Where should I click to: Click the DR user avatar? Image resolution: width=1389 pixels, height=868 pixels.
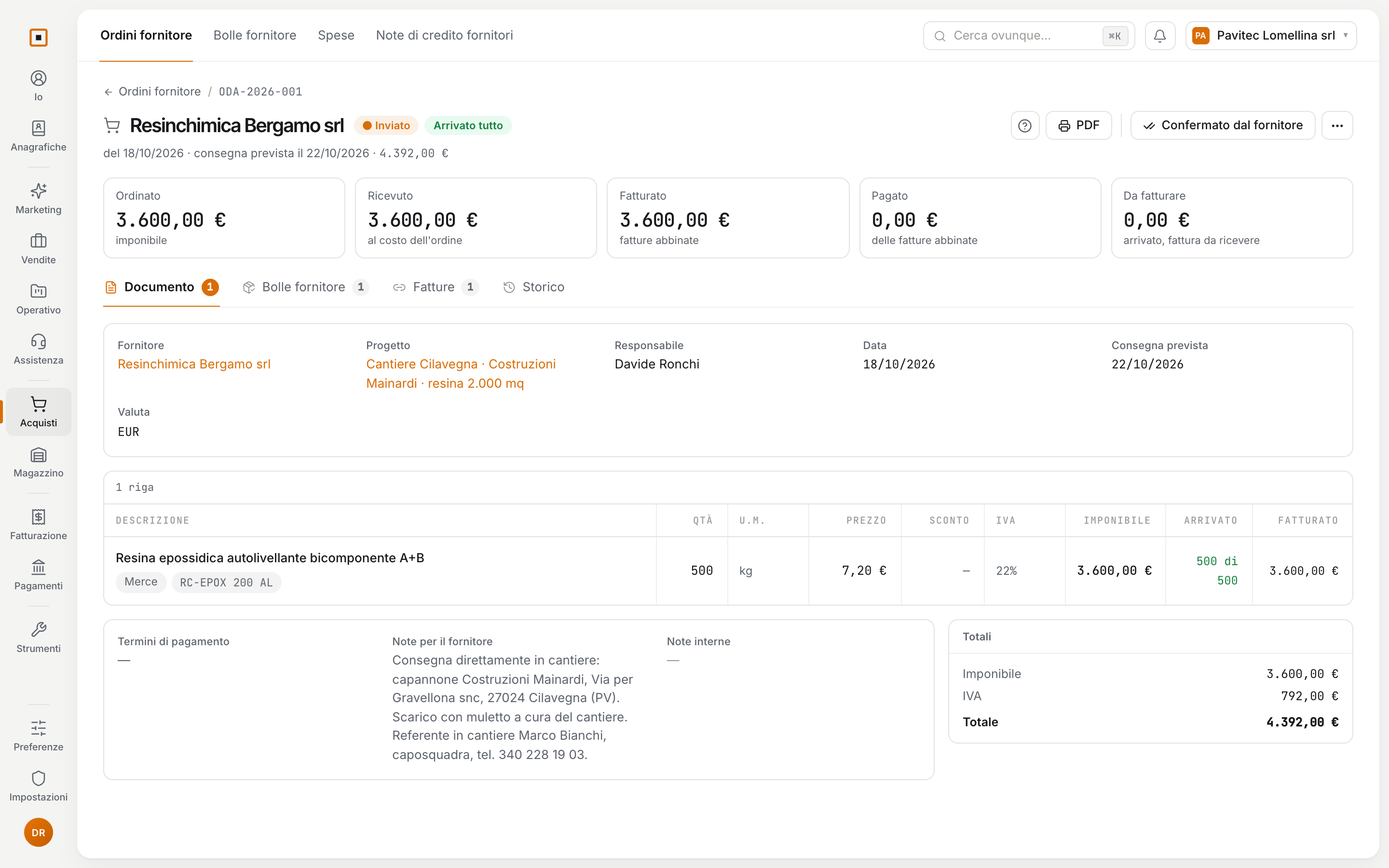tap(39, 832)
